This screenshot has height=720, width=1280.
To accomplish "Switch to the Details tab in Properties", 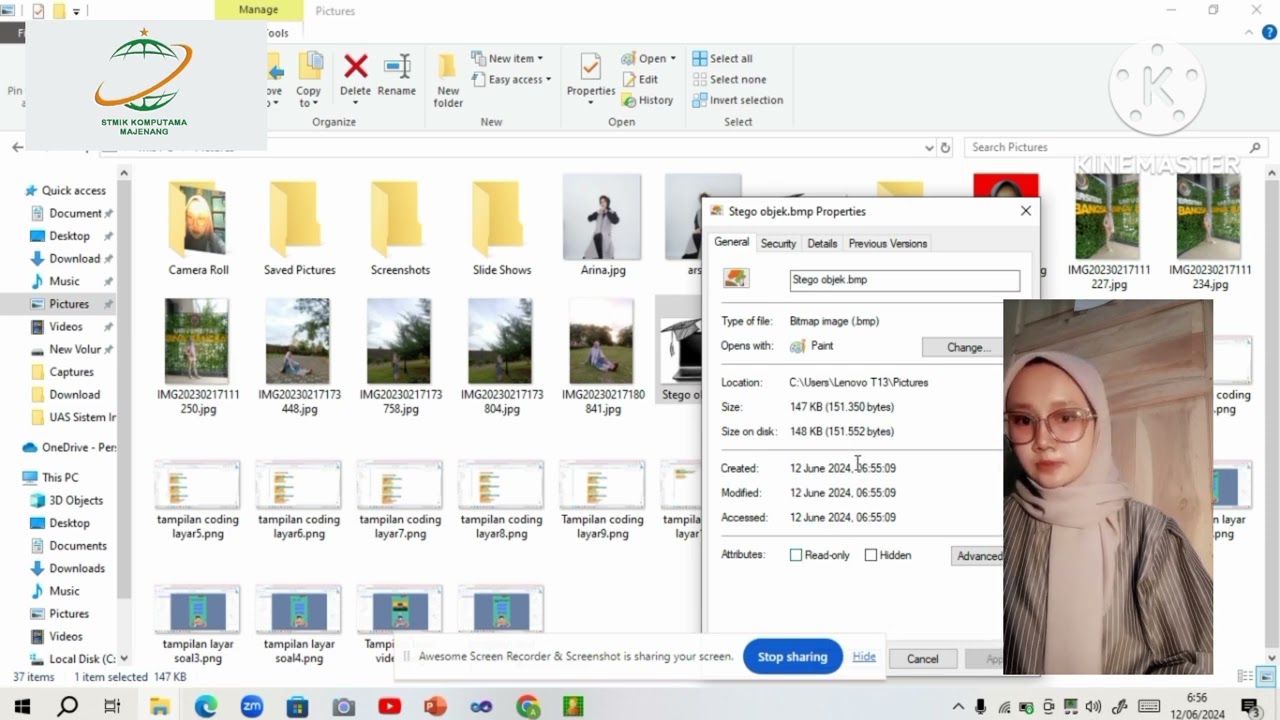I will [822, 243].
